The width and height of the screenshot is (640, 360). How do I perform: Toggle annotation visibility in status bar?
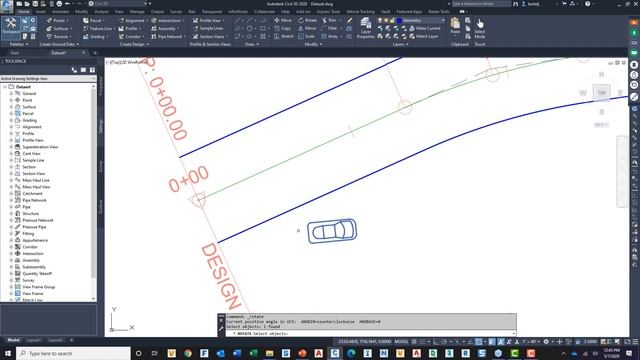click(x=501, y=342)
